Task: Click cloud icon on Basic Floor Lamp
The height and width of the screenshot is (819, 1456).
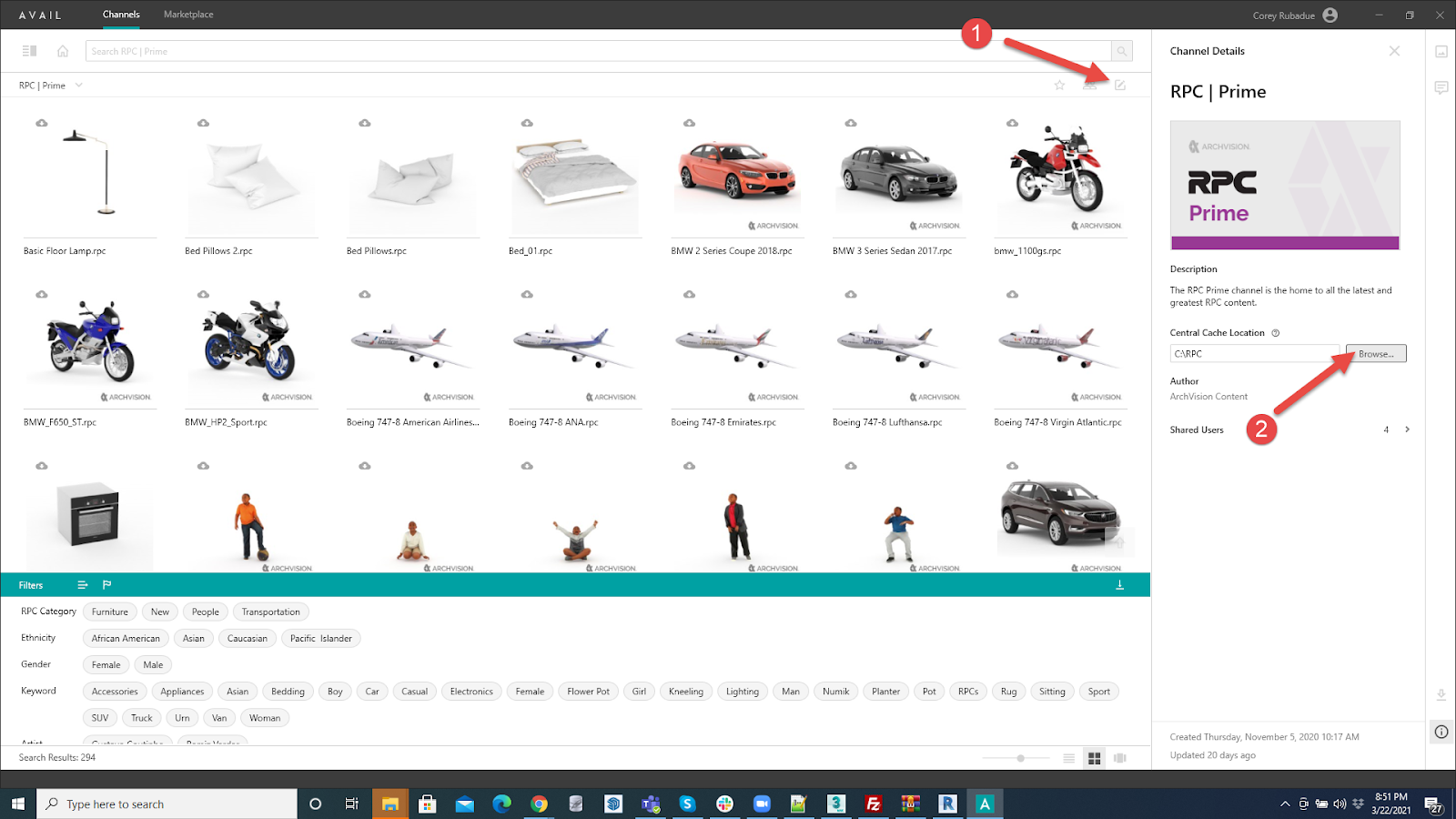Action: click(42, 123)
